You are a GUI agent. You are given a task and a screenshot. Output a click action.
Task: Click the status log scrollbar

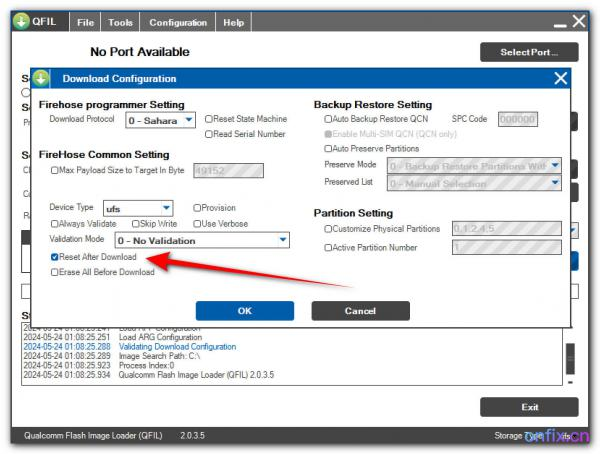570,359
